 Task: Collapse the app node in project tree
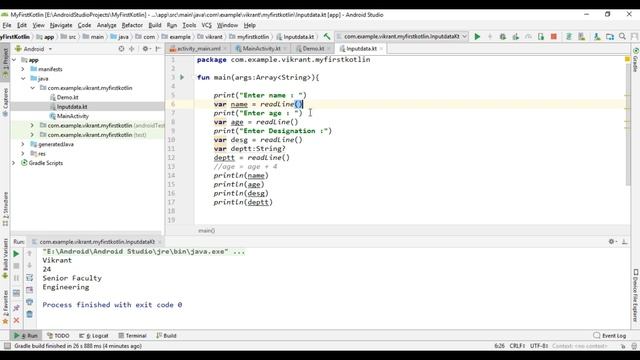[x=14, y=60]
